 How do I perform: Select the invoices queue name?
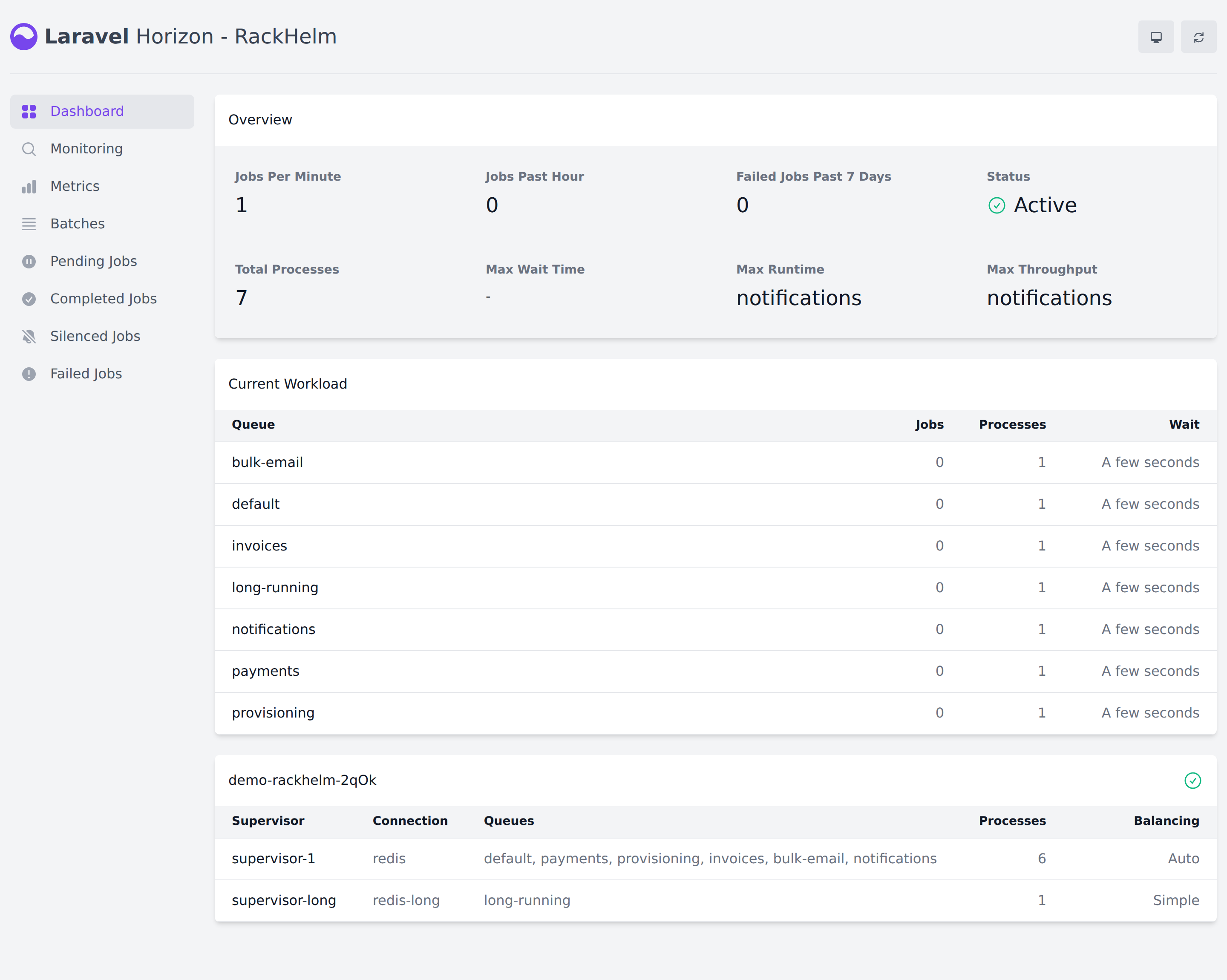pyautogui.click(x=259, y=546)
